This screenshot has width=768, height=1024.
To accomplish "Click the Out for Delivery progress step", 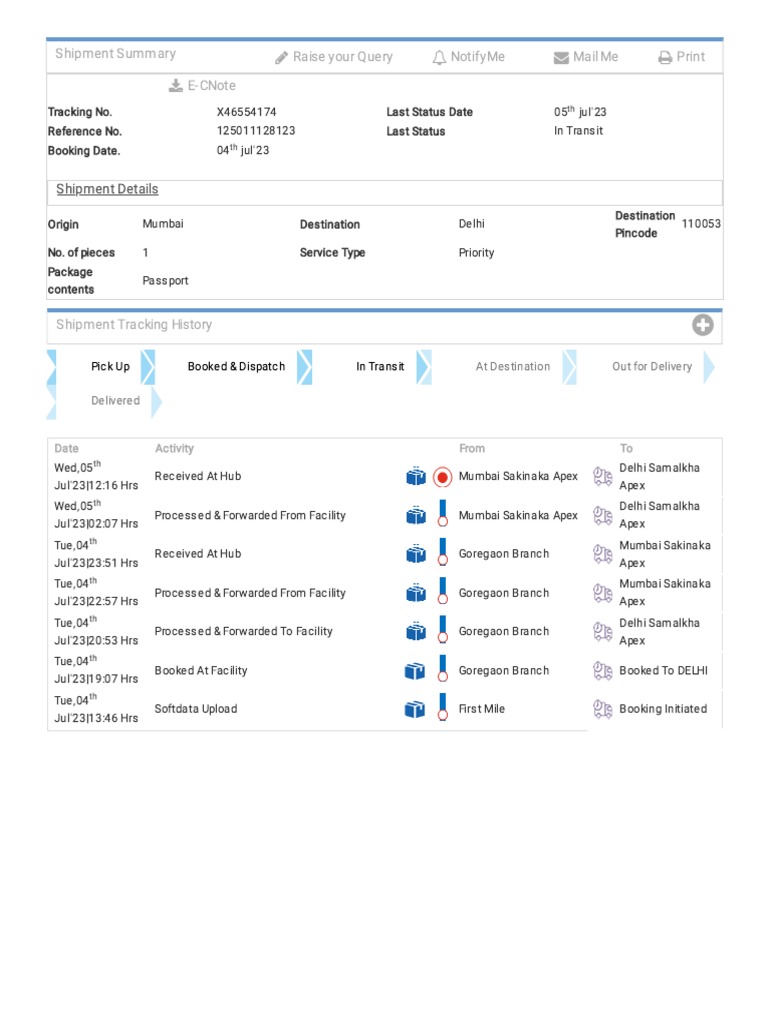I will 652,367.
